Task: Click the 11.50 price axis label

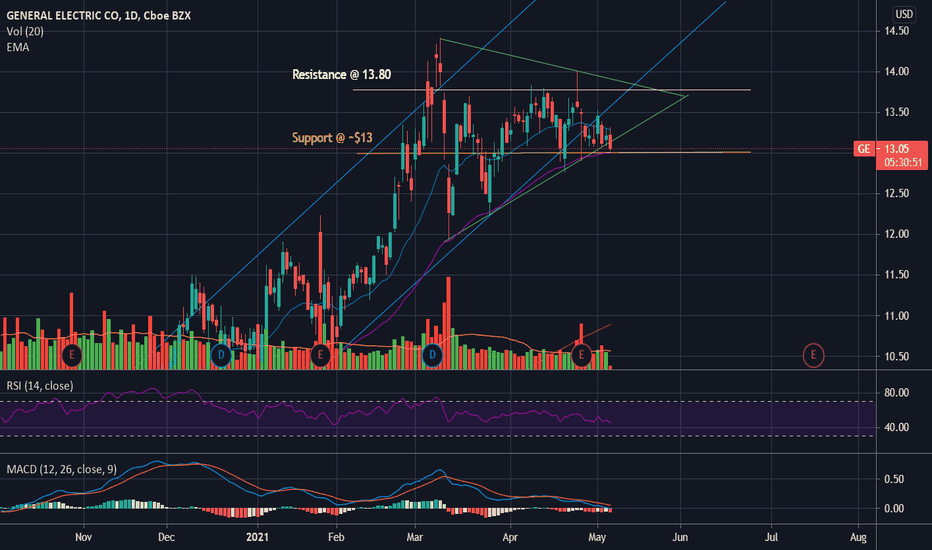Action: [x=896, y=275]
